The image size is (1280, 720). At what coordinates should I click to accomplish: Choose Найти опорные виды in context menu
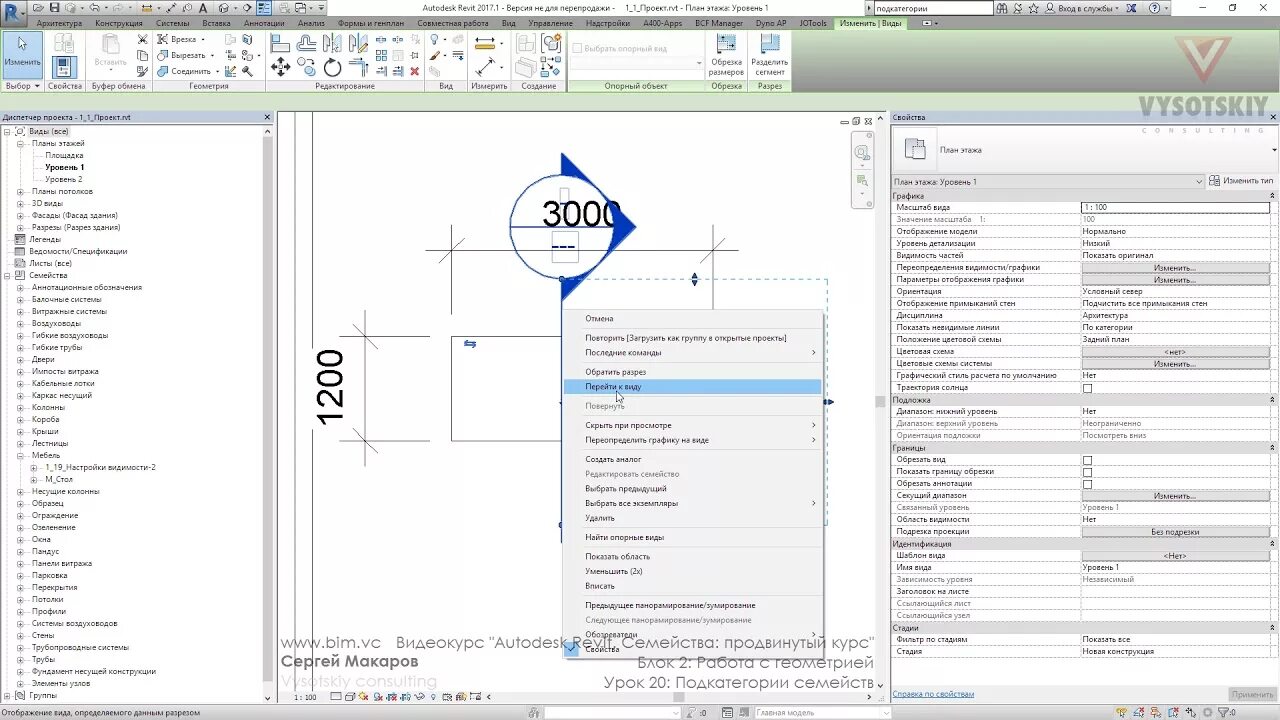pyautogui.click(x=691, y=537)
